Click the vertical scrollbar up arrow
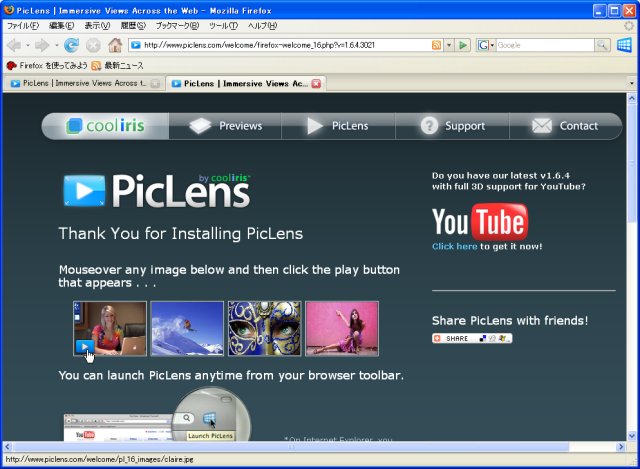This screenshot has height=469, width=640. (631, 98)
